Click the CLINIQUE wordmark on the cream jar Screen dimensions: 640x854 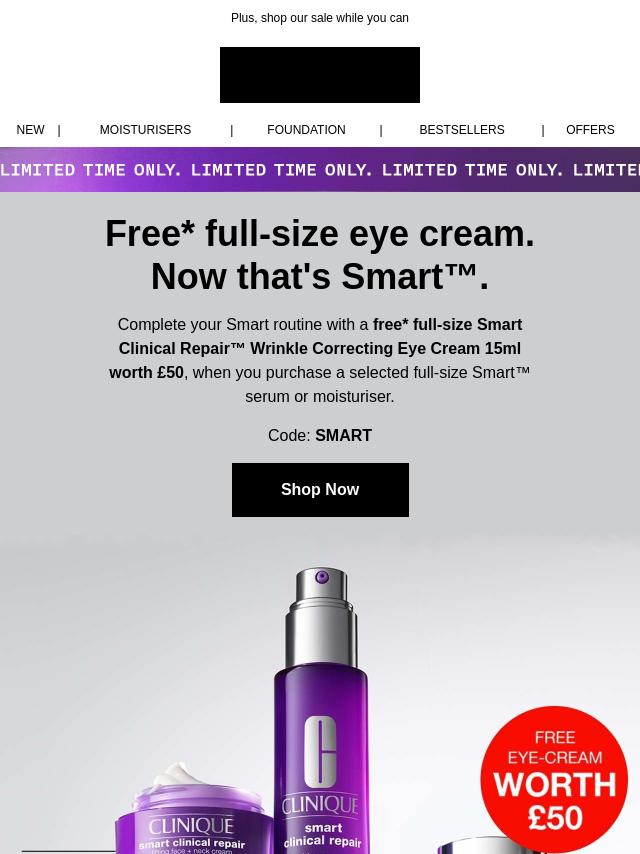191,826
